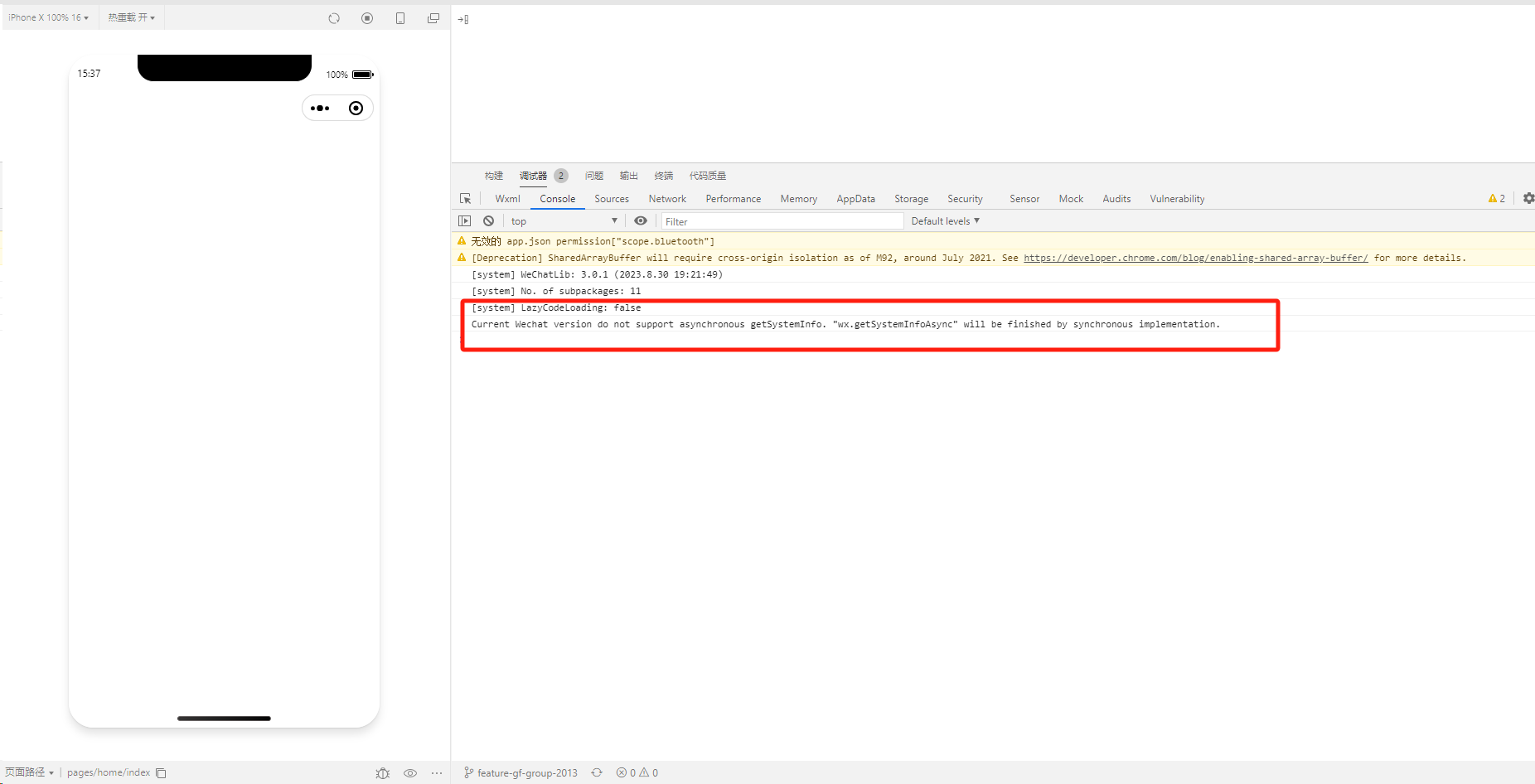This screenshot has width=1535, height=784.
Task: Switch to the 构建 tab
Action: coord(494,176)
